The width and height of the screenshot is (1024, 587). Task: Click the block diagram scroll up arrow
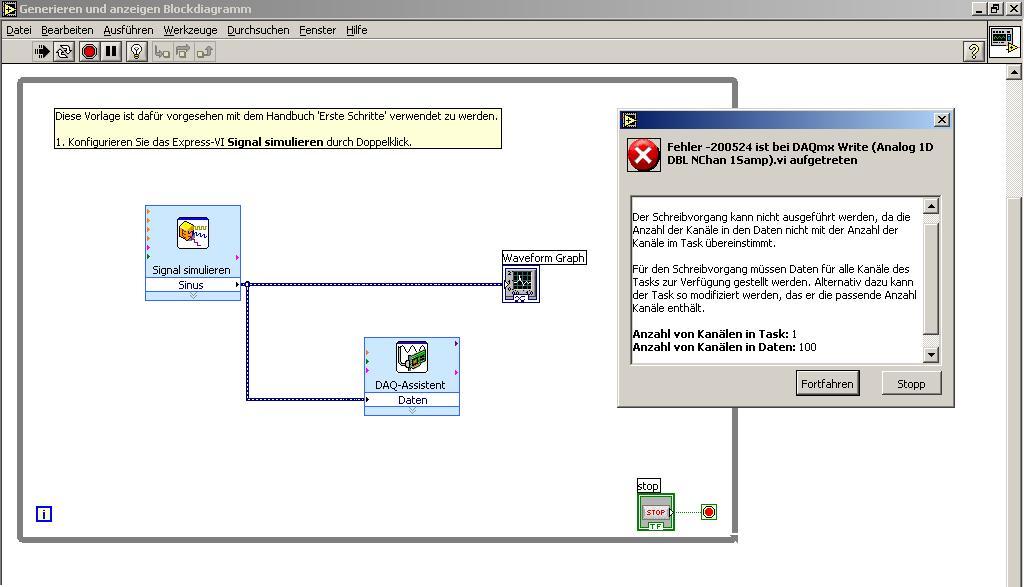[x=1014, y=72]
